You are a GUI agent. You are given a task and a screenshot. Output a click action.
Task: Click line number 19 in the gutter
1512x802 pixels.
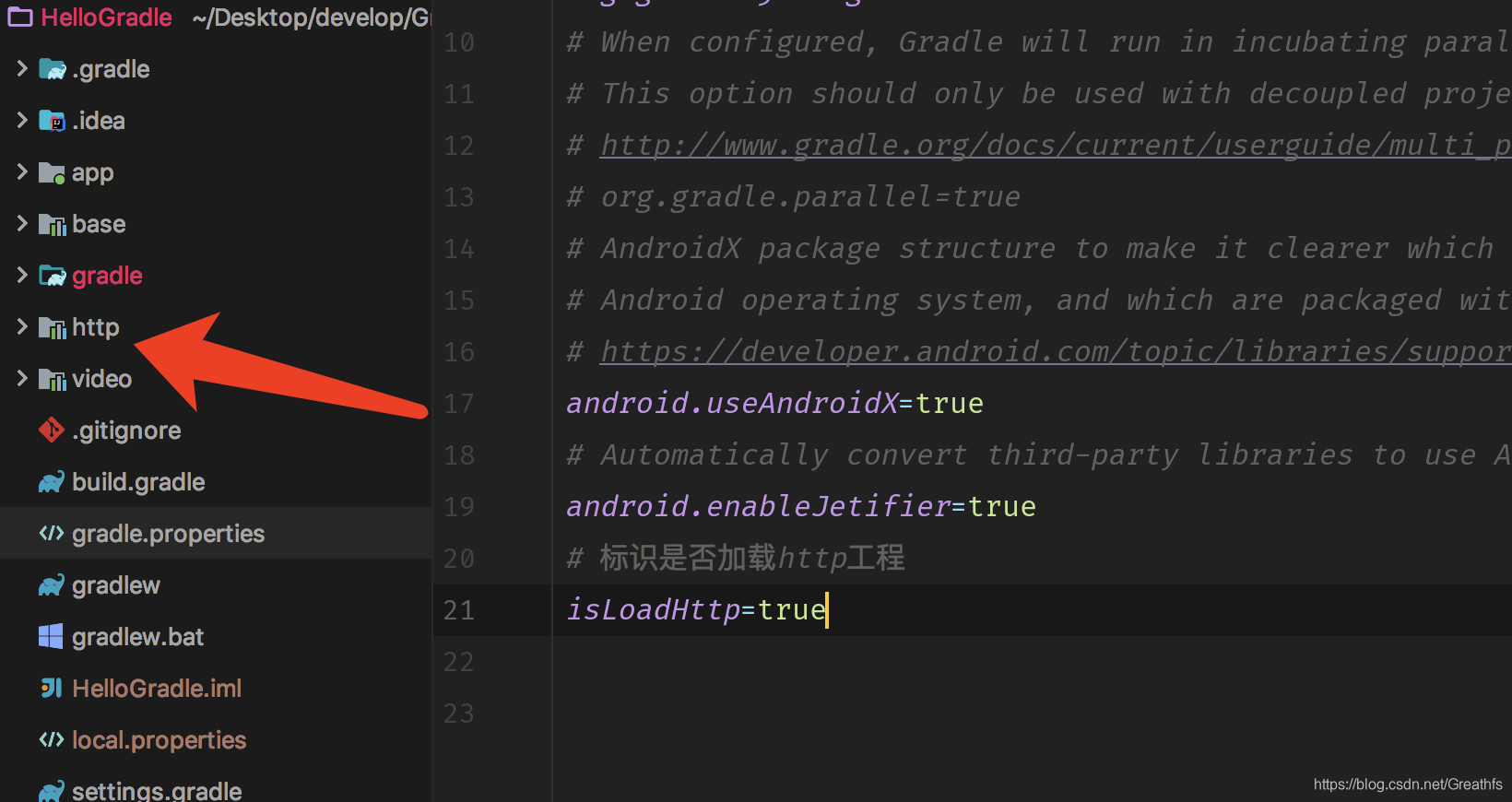tap(459, 507)
